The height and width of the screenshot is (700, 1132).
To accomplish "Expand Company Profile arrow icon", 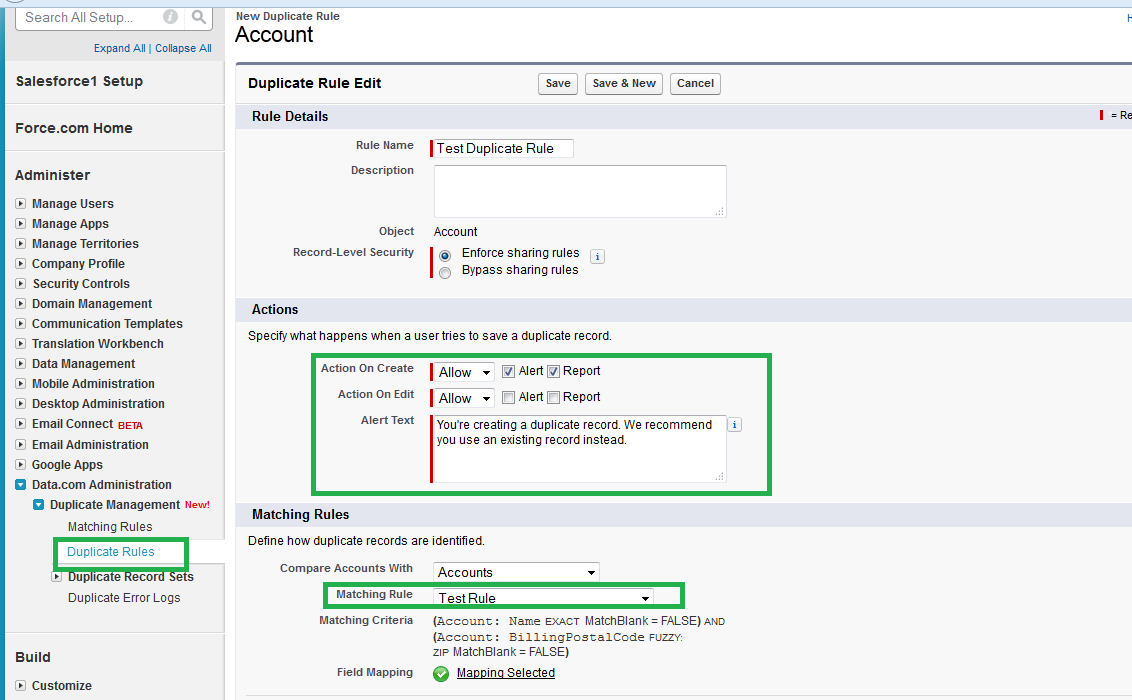I will pyautogui.click(x=21, y=263).
